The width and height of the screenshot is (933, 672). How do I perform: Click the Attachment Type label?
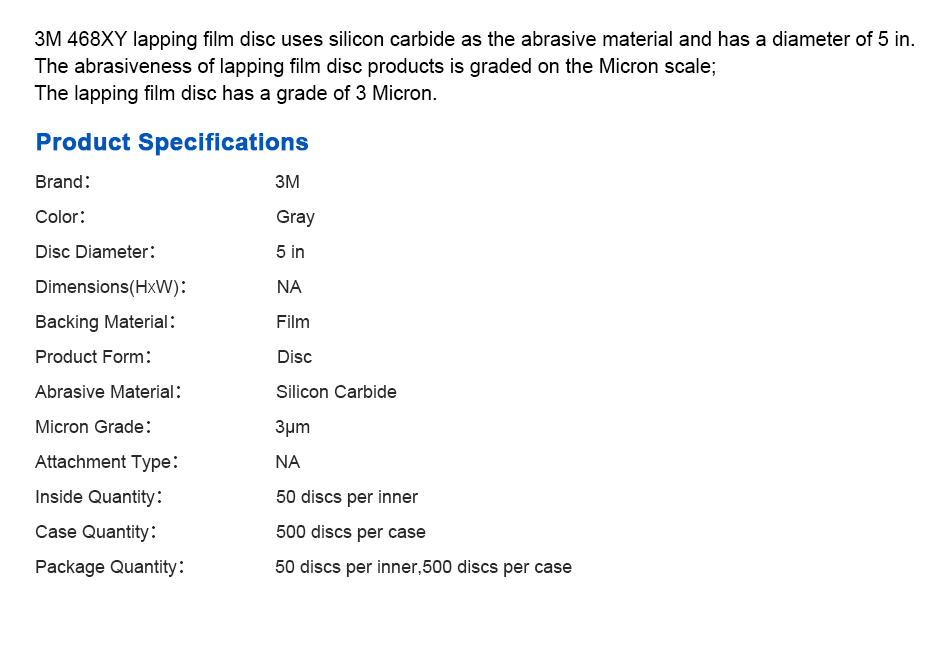click(x=107, y=462)
